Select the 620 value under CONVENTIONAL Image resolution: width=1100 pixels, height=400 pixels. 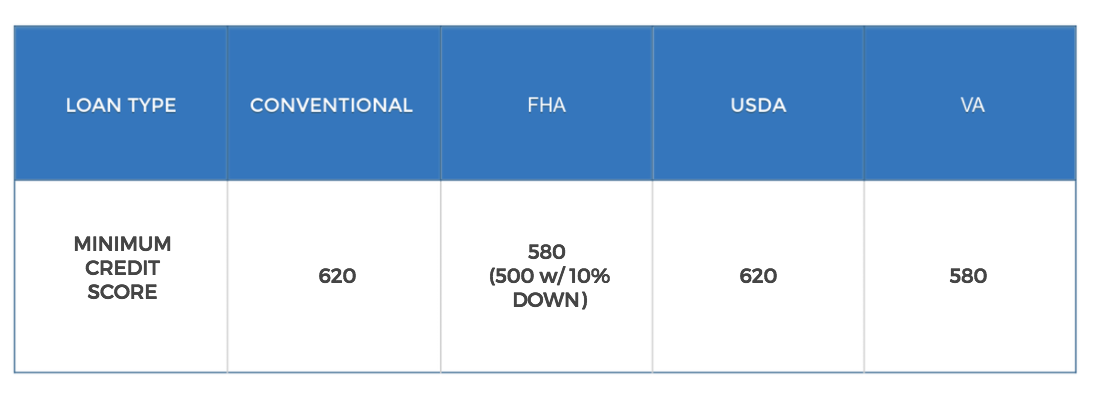(337, 276)
